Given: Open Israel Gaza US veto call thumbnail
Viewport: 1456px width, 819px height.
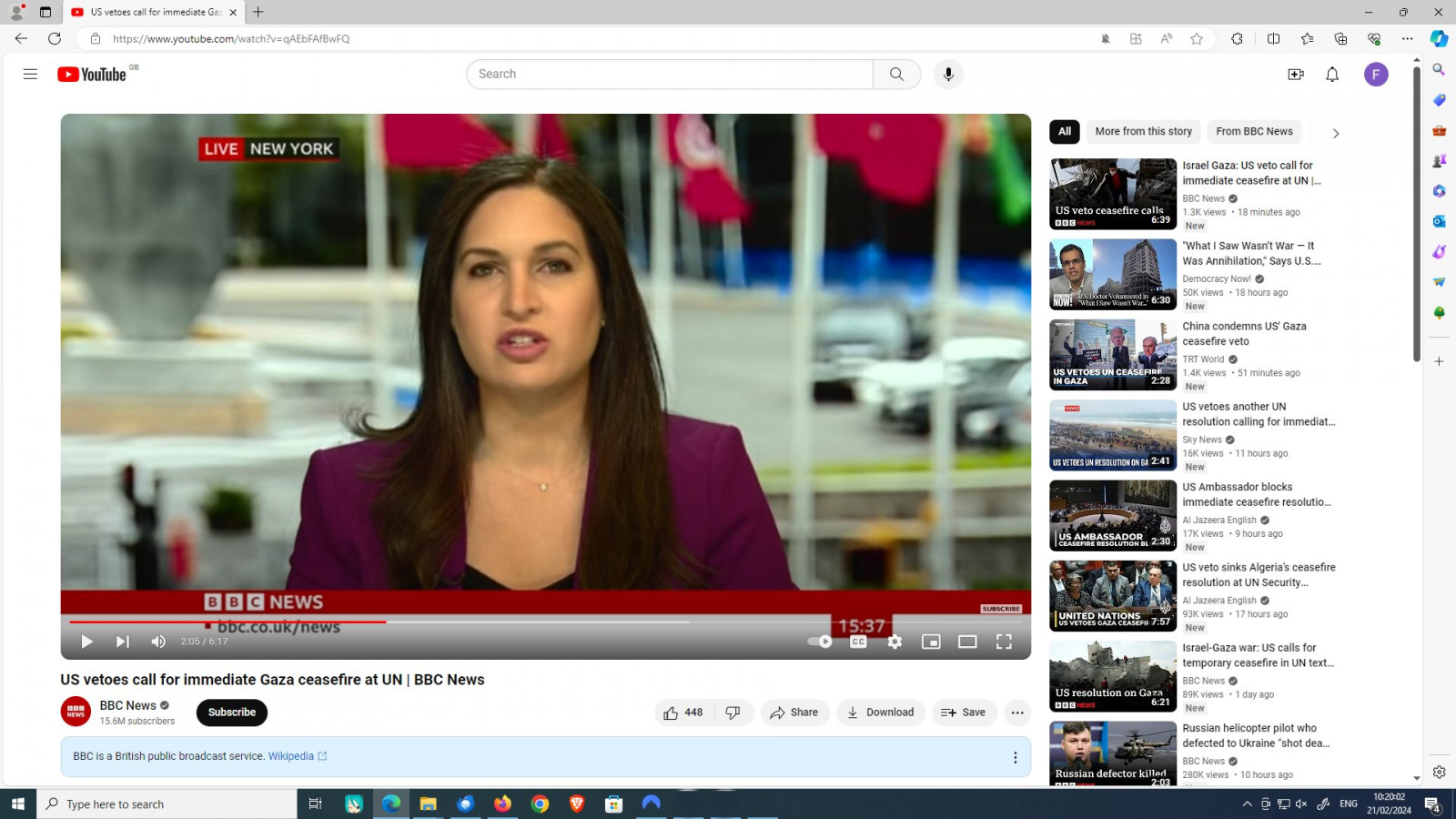Looking at the screenshot, I should (1113, 194).
